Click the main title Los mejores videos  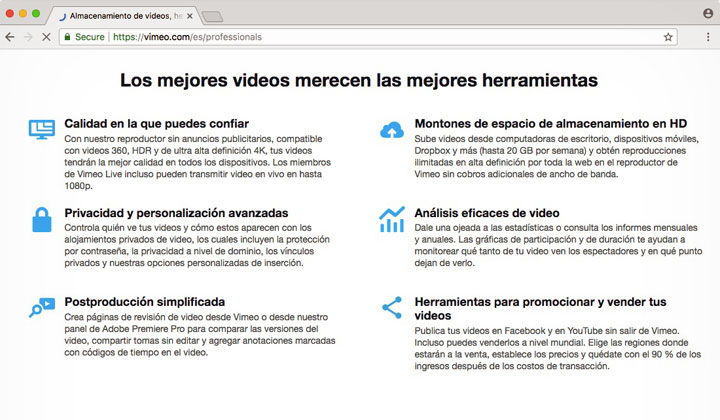click(x=359, y=80)
